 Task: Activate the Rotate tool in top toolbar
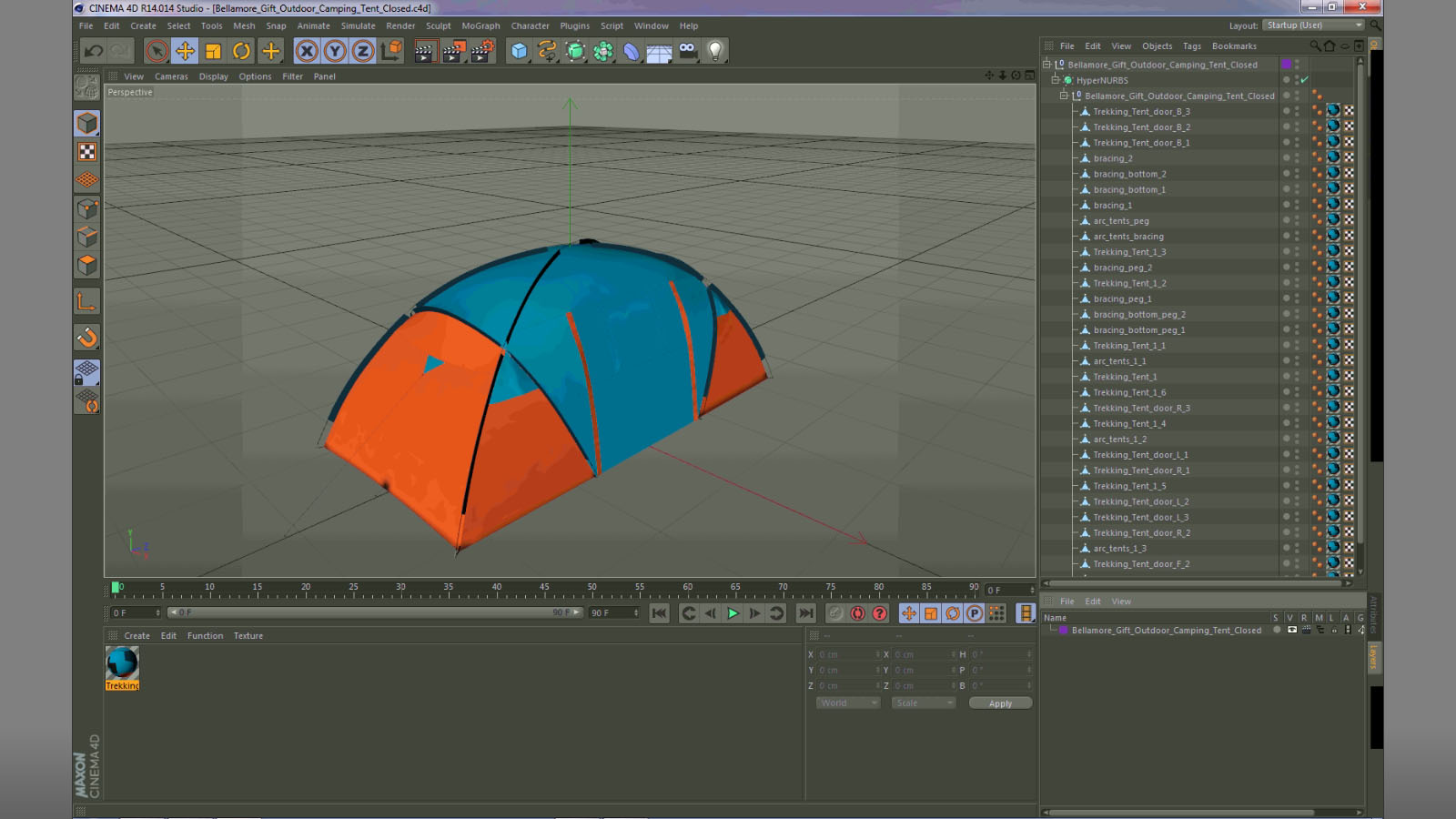point(241,51)
